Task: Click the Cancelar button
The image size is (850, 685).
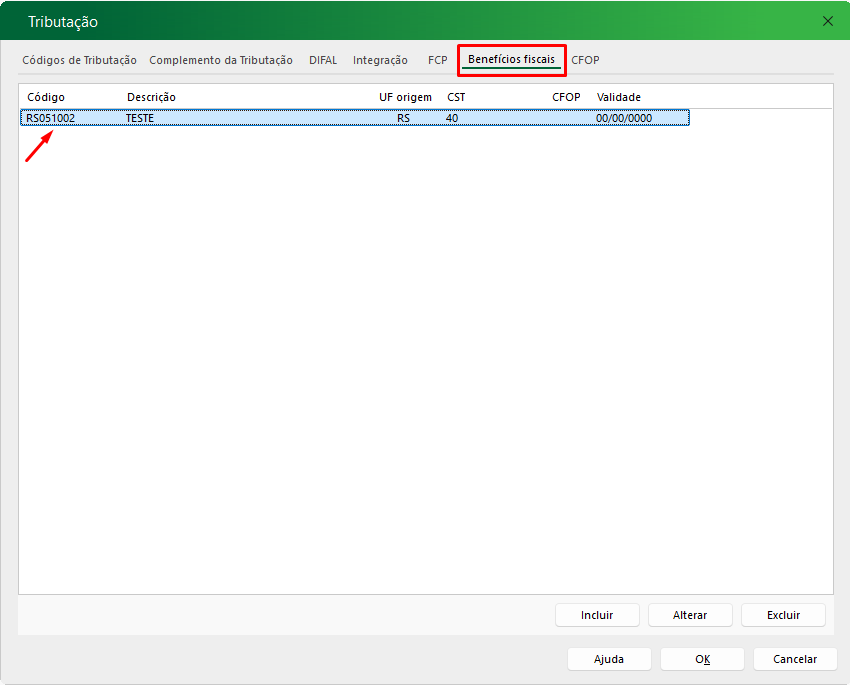Action: 795,659
